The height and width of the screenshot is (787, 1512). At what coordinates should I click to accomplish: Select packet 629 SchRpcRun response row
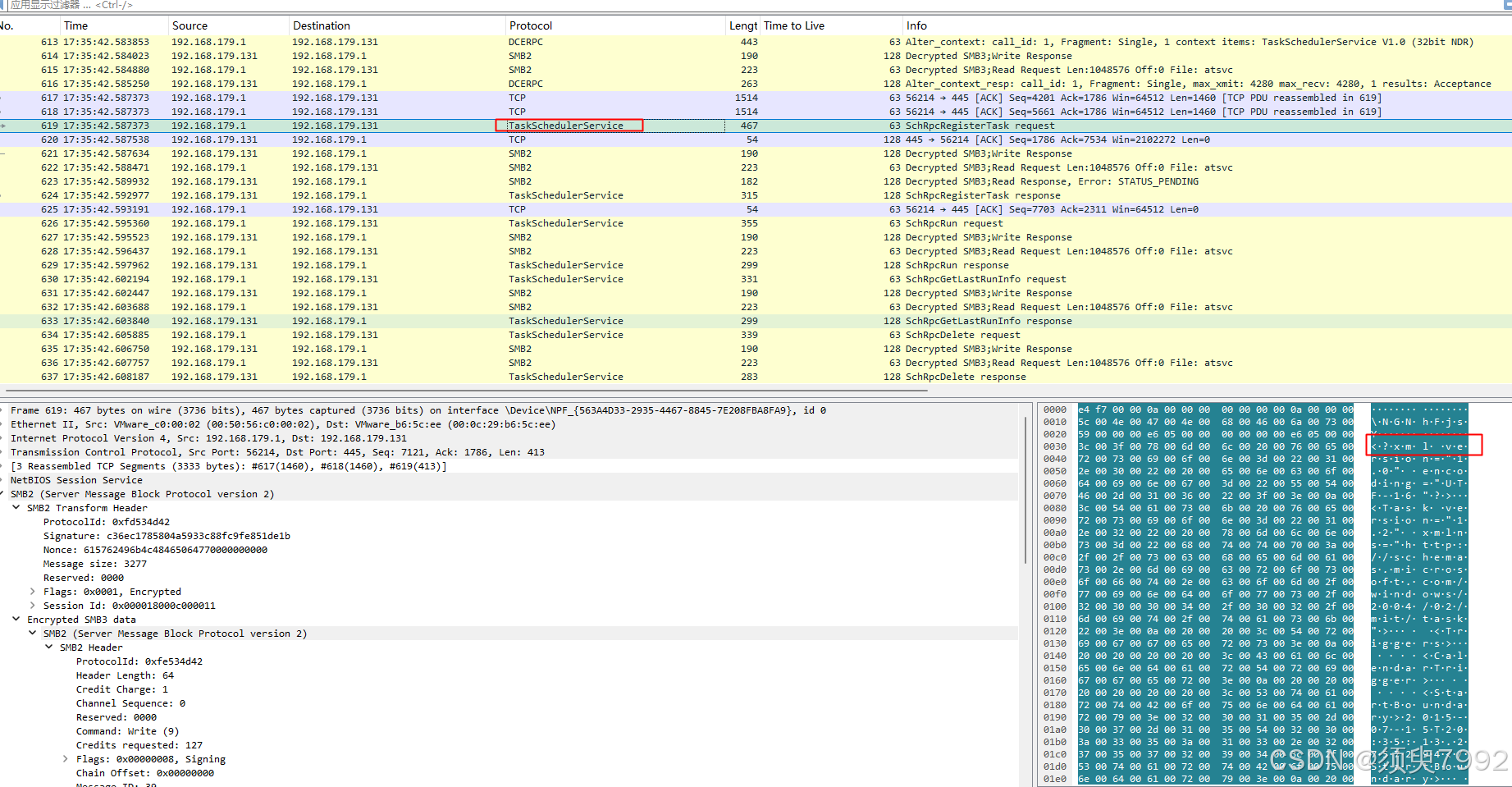[756, 265]
